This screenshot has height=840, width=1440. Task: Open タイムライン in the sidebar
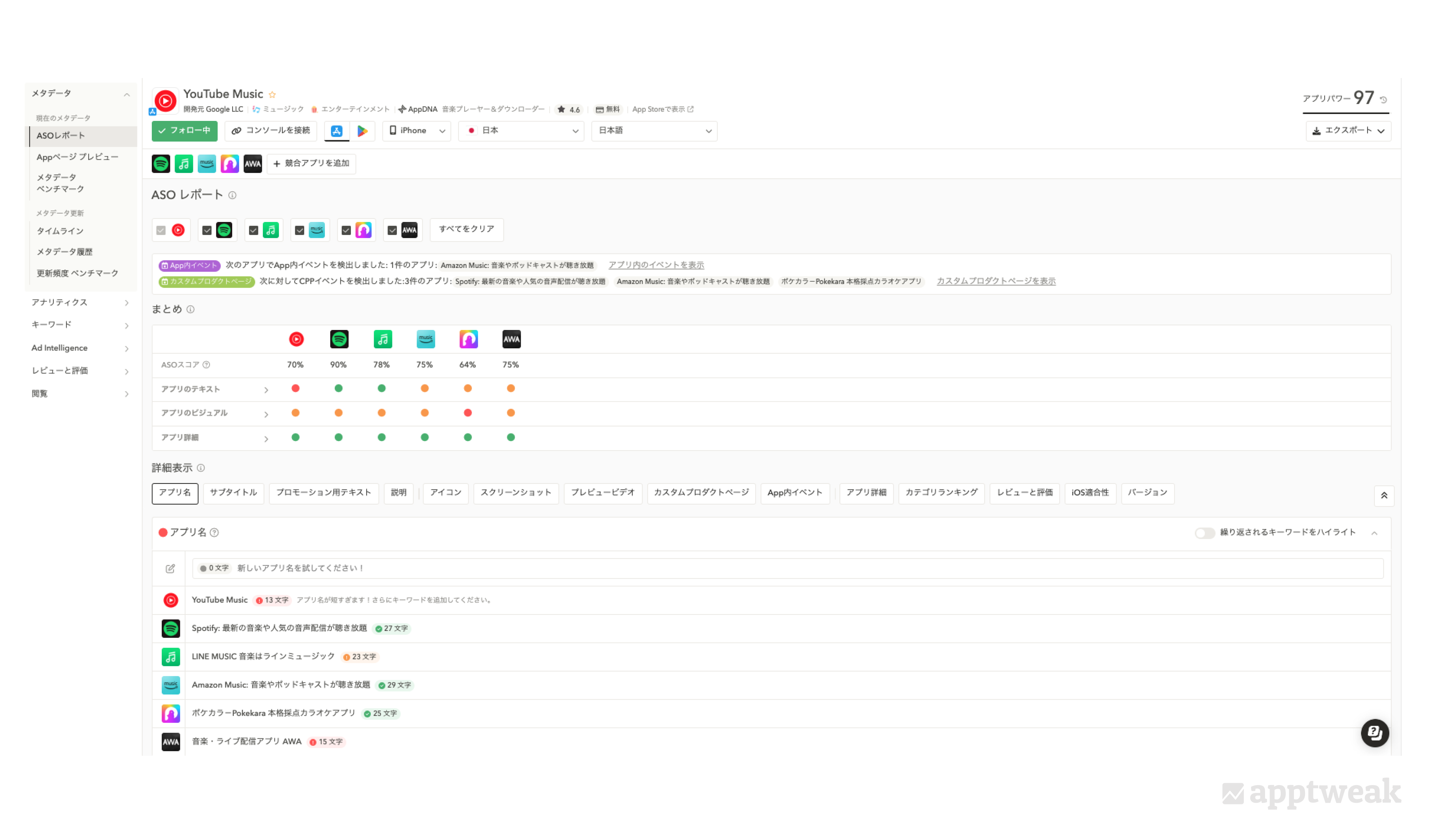(x=60, y=231)
